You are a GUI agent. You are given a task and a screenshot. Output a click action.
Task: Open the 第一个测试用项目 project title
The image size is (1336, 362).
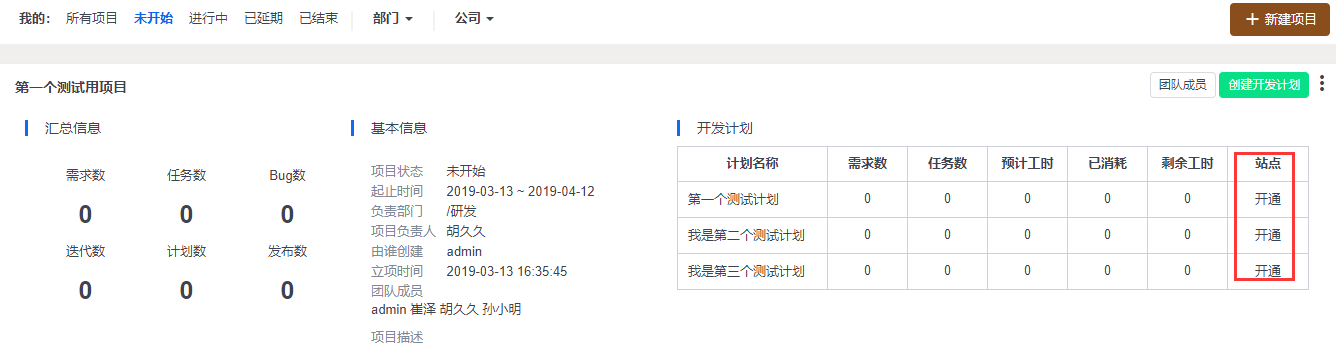70,88
